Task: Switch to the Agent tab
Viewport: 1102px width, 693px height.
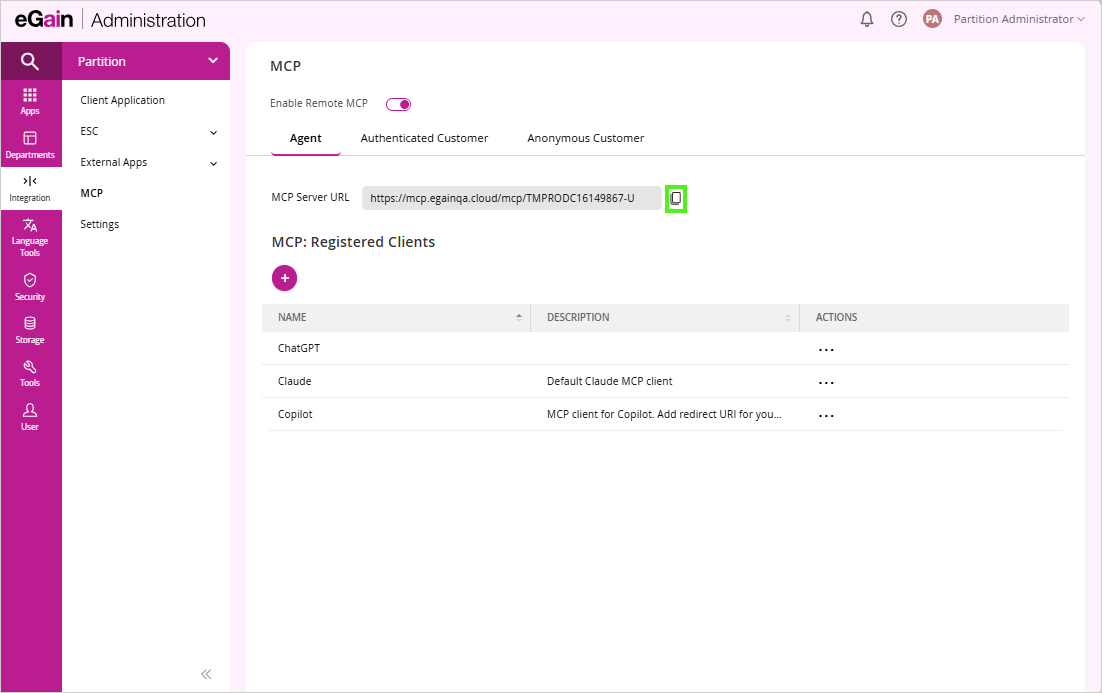Action: coord(306,138)
